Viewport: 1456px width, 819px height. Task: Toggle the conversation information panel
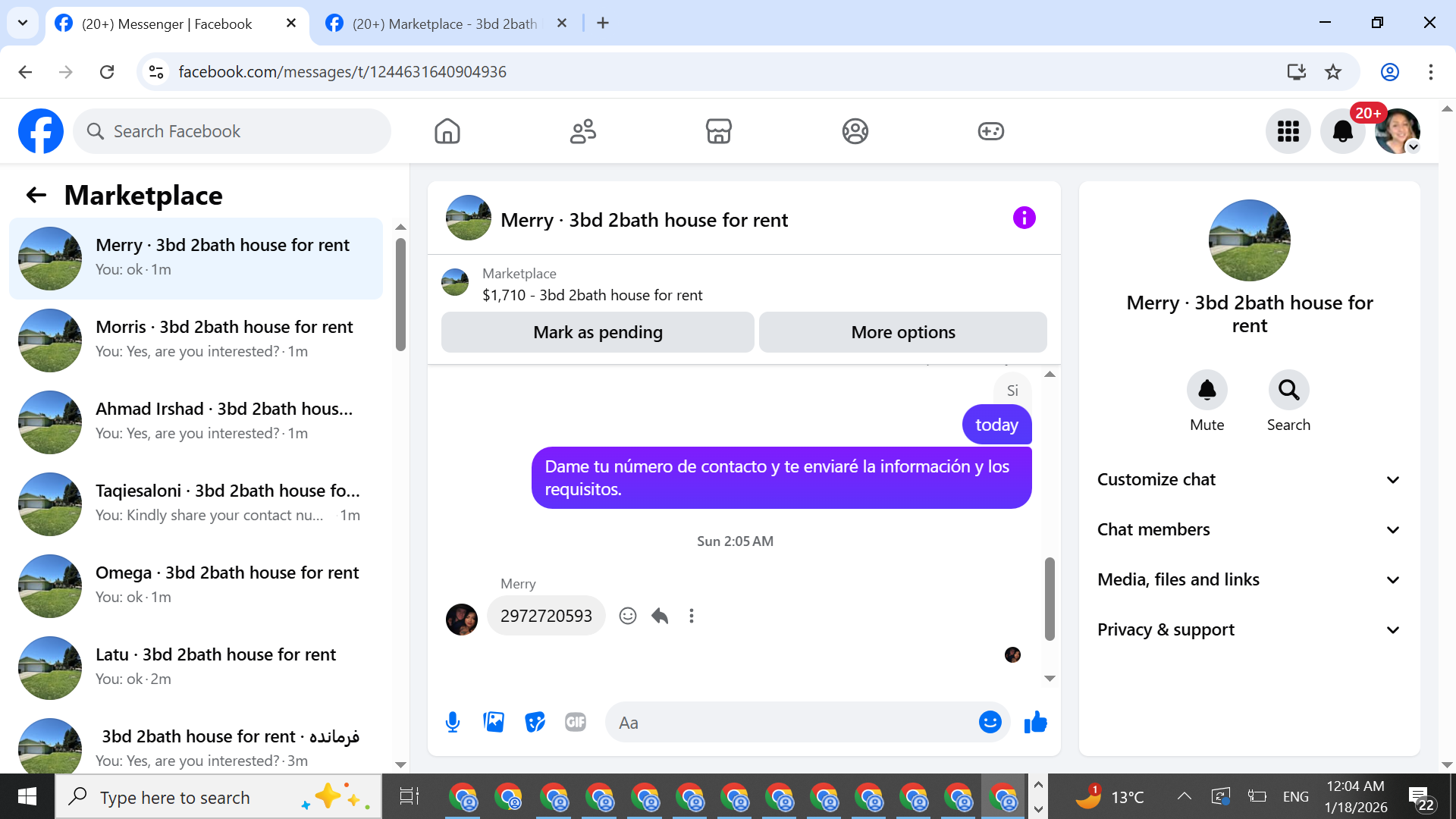click(1024, 218)
